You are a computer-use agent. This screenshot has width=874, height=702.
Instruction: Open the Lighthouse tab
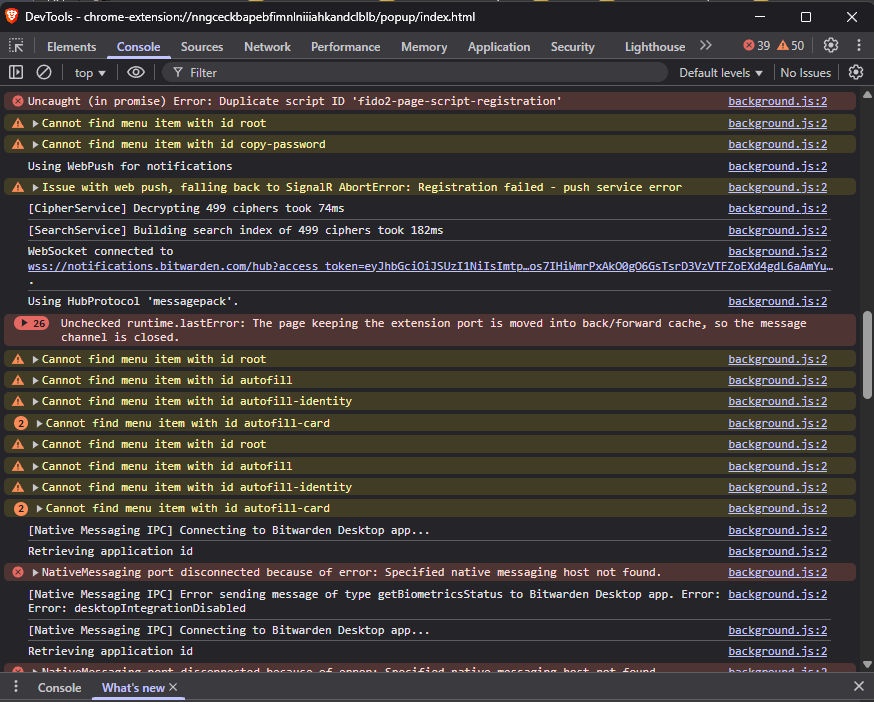(x=655, y=47)
